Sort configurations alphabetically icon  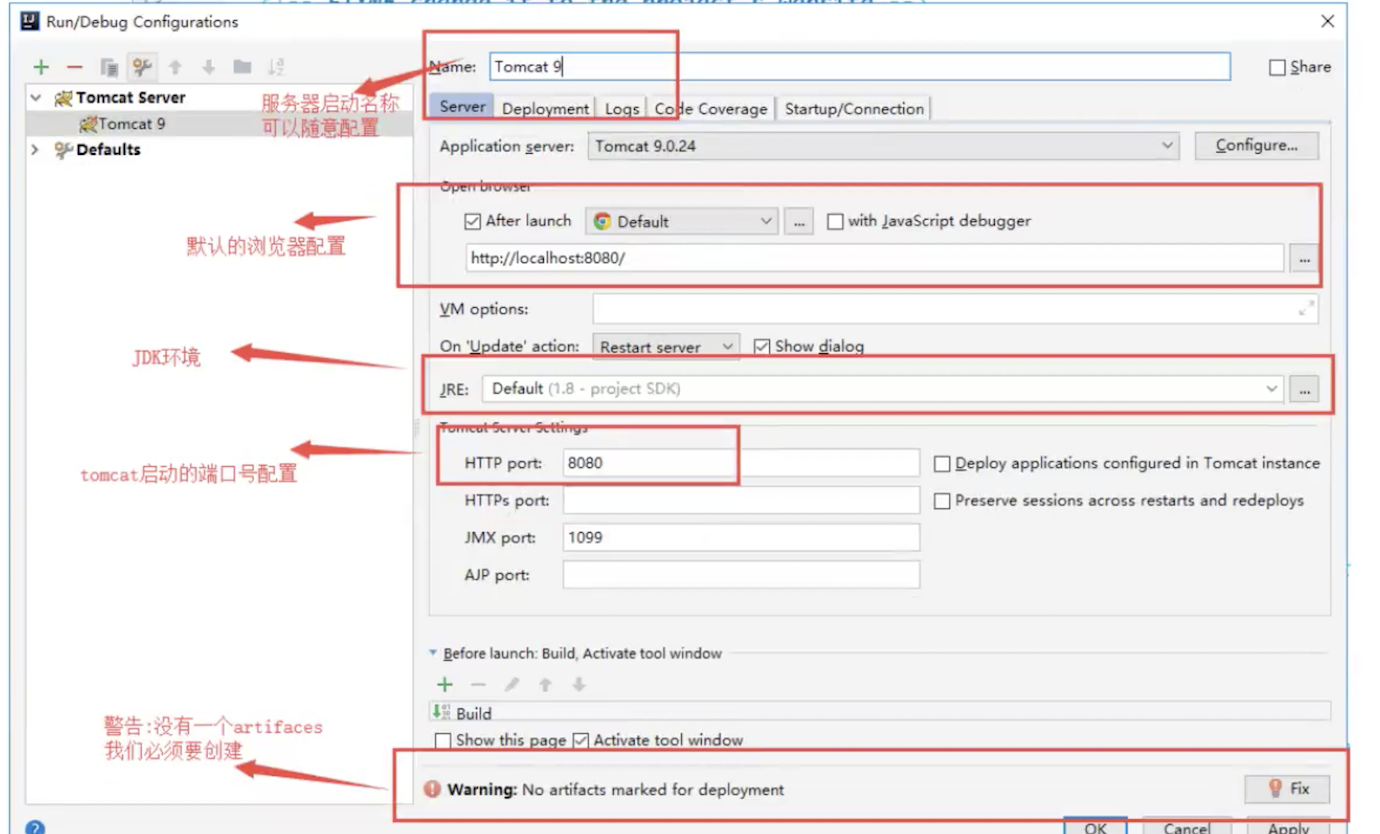point(276,67)
